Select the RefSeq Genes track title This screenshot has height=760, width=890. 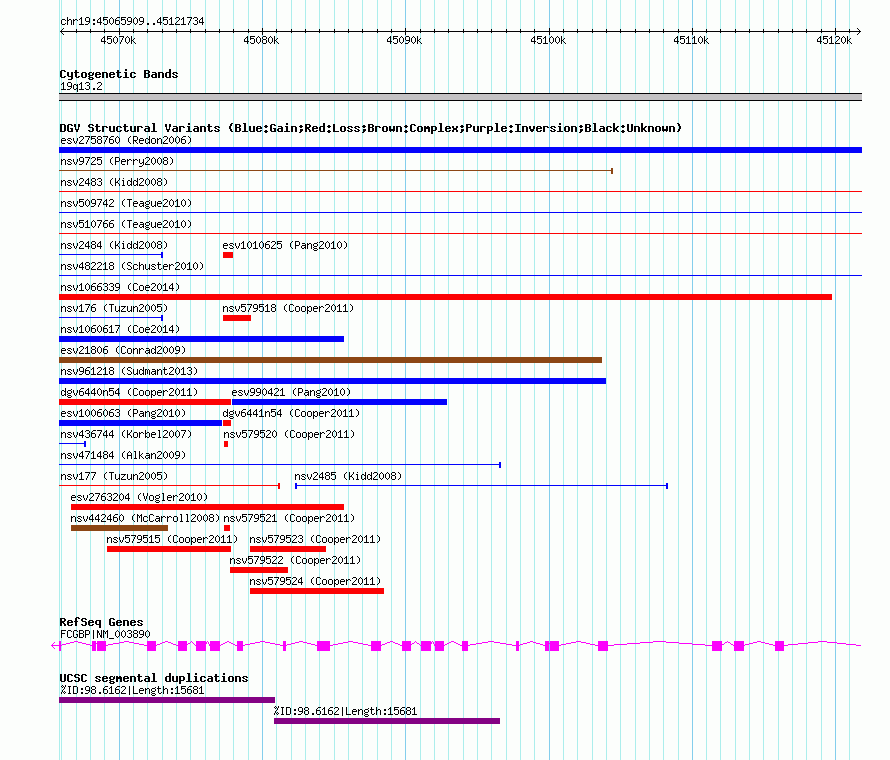coord(101,622)
